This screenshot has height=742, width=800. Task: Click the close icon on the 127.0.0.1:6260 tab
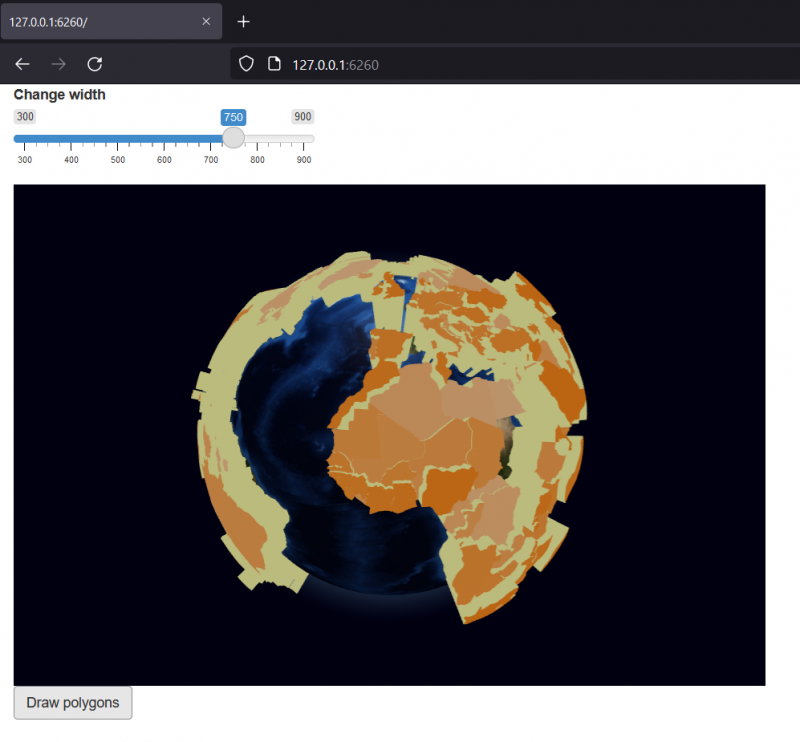click(x=206, y=21)
